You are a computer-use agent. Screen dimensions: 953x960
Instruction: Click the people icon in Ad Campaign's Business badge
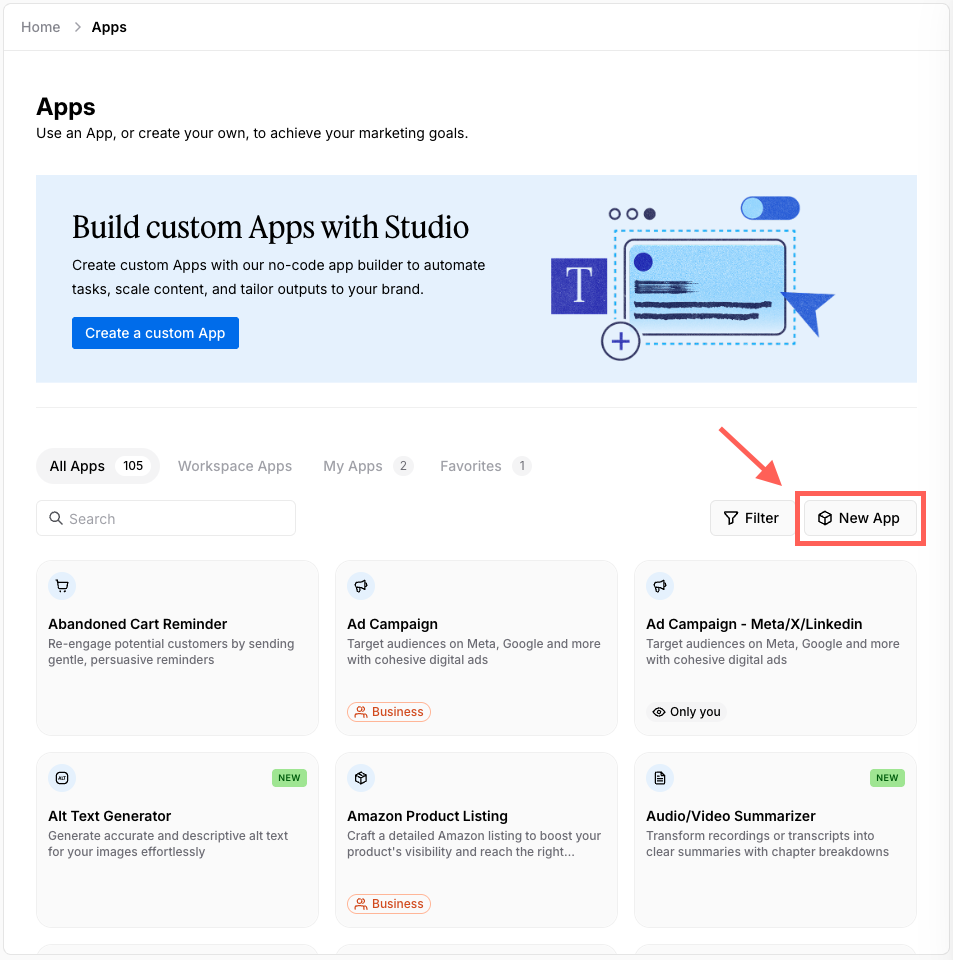coord(361,712)
